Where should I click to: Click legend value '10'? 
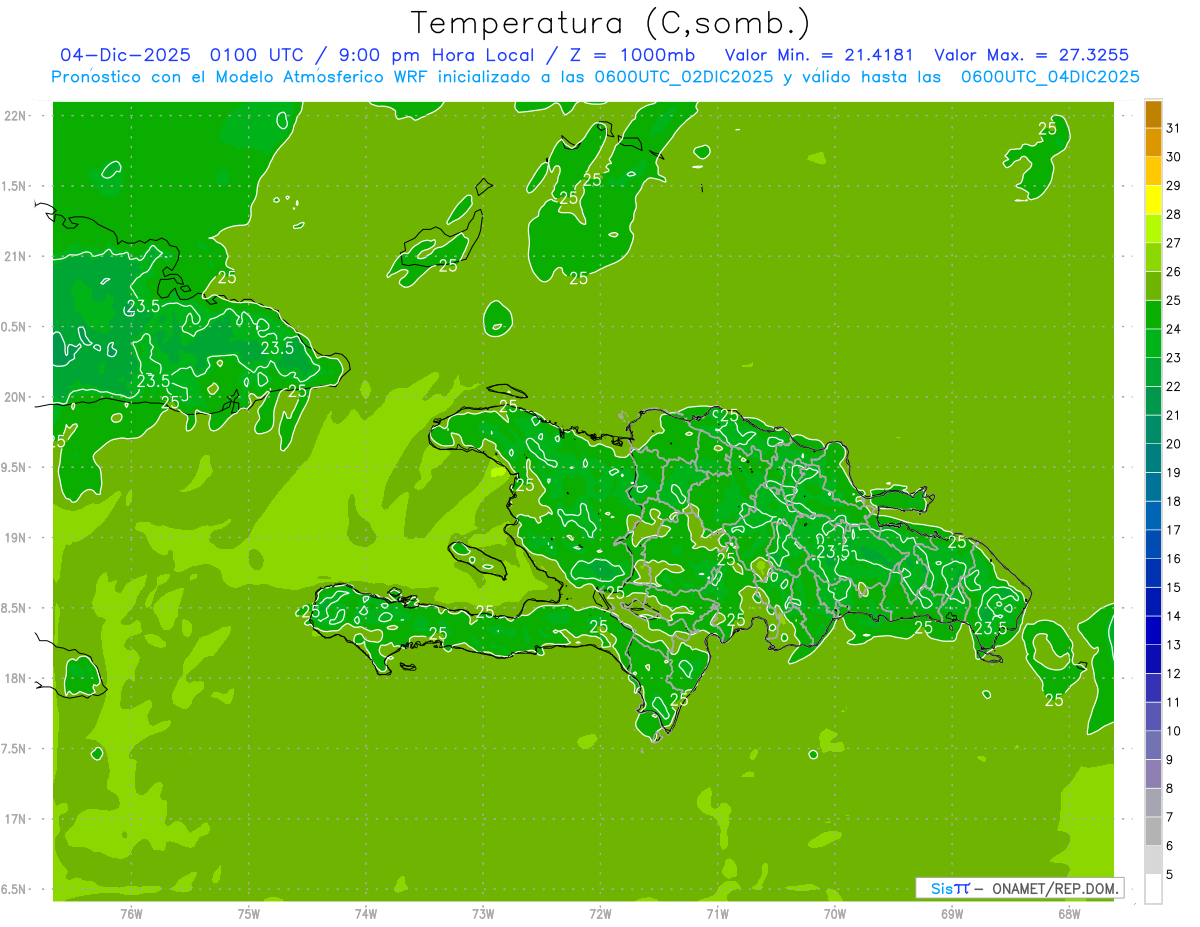click(1174, 731)
